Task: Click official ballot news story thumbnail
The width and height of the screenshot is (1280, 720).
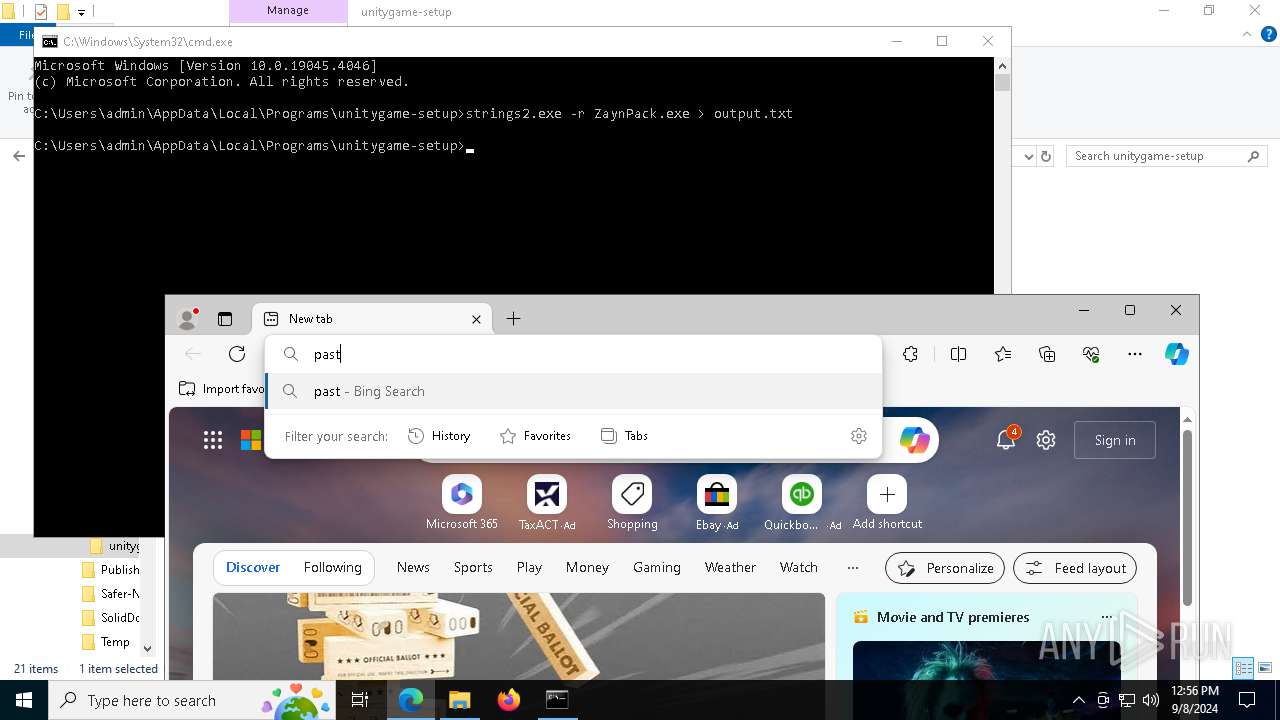Action: point(519,637)
